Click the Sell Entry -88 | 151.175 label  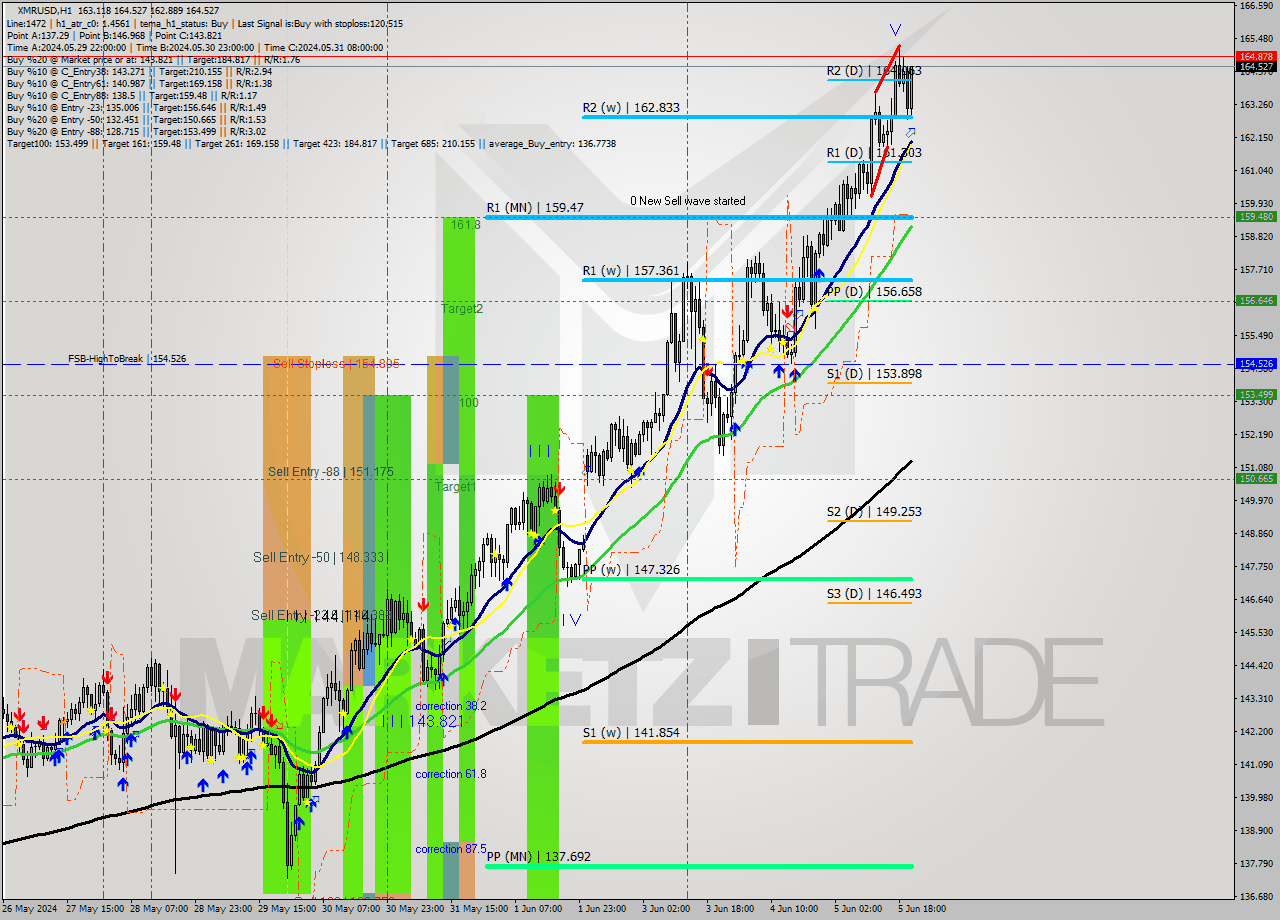pyautogui.click(x=331, y=472)
